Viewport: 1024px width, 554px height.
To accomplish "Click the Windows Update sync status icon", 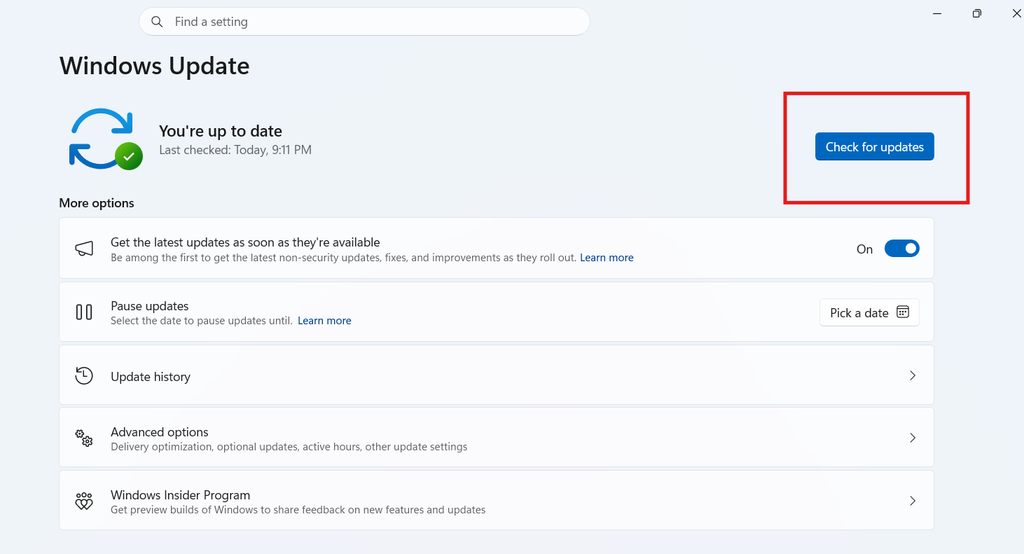I will coord(106,139).
